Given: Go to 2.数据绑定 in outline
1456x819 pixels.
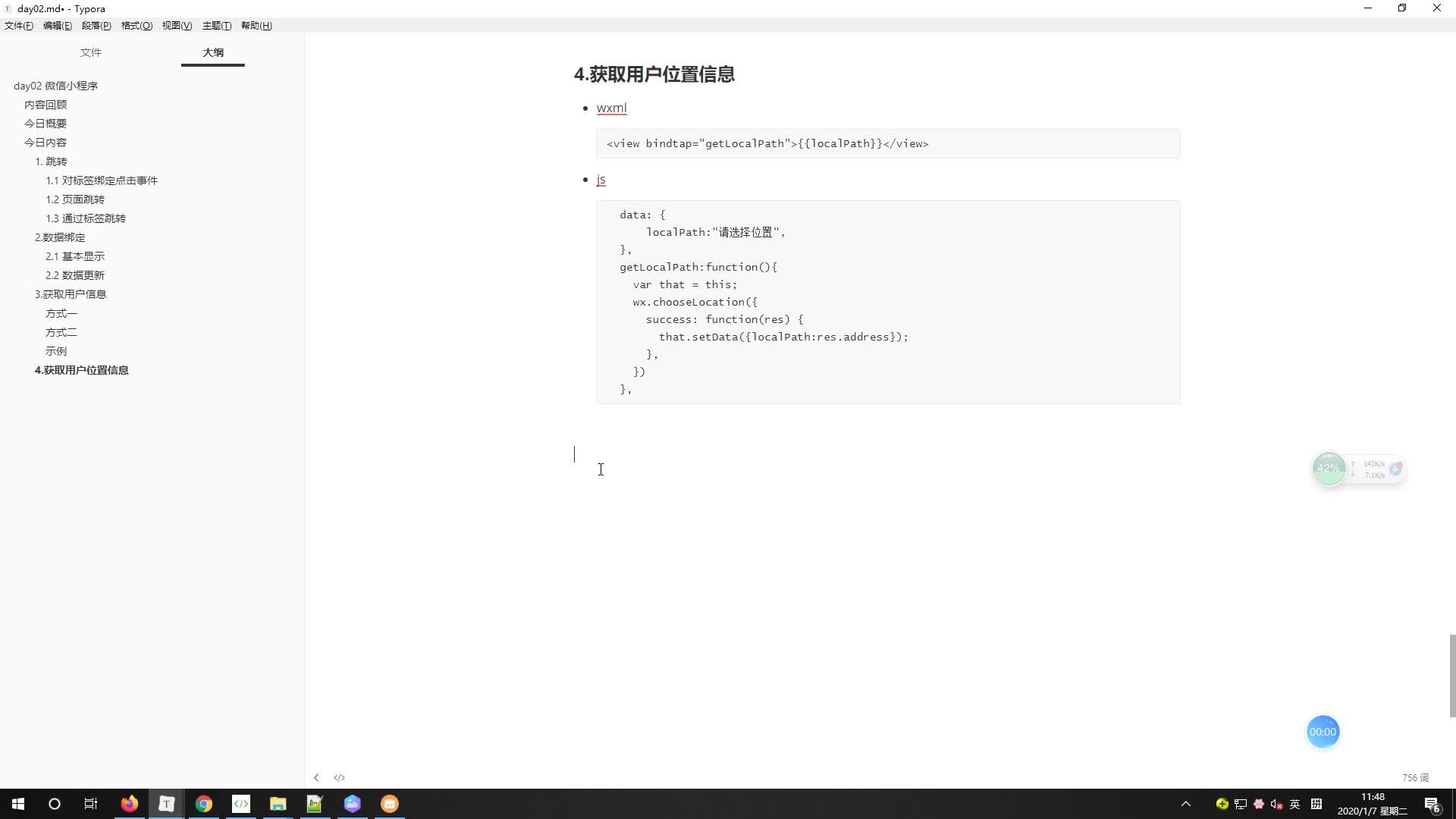Looking at the screenshot, I should click(x=60, y=237).
